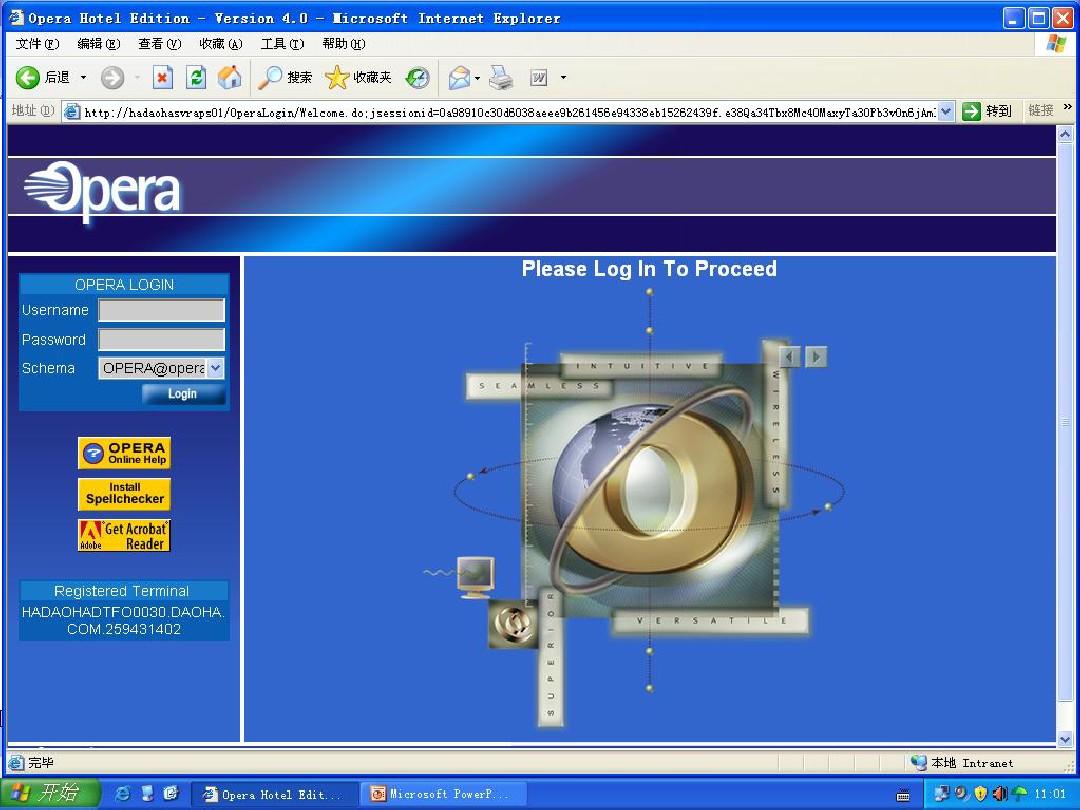The width and height of the screenshot is (1080, 810).
Task: Expand the Mail button dropdown arrow
Action: click(x=477, y=78)
